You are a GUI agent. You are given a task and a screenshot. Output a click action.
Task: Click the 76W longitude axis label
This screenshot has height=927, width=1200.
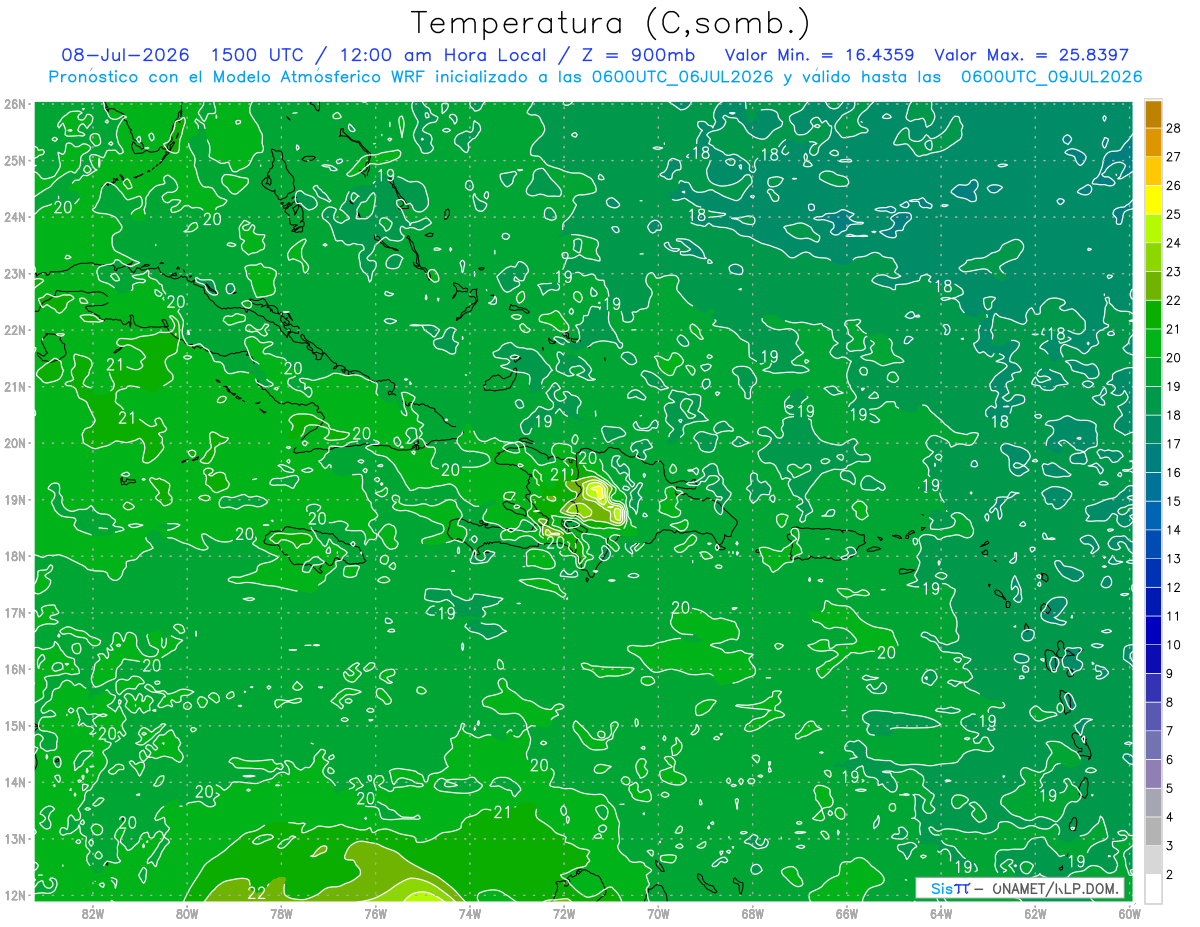[375, 913]
